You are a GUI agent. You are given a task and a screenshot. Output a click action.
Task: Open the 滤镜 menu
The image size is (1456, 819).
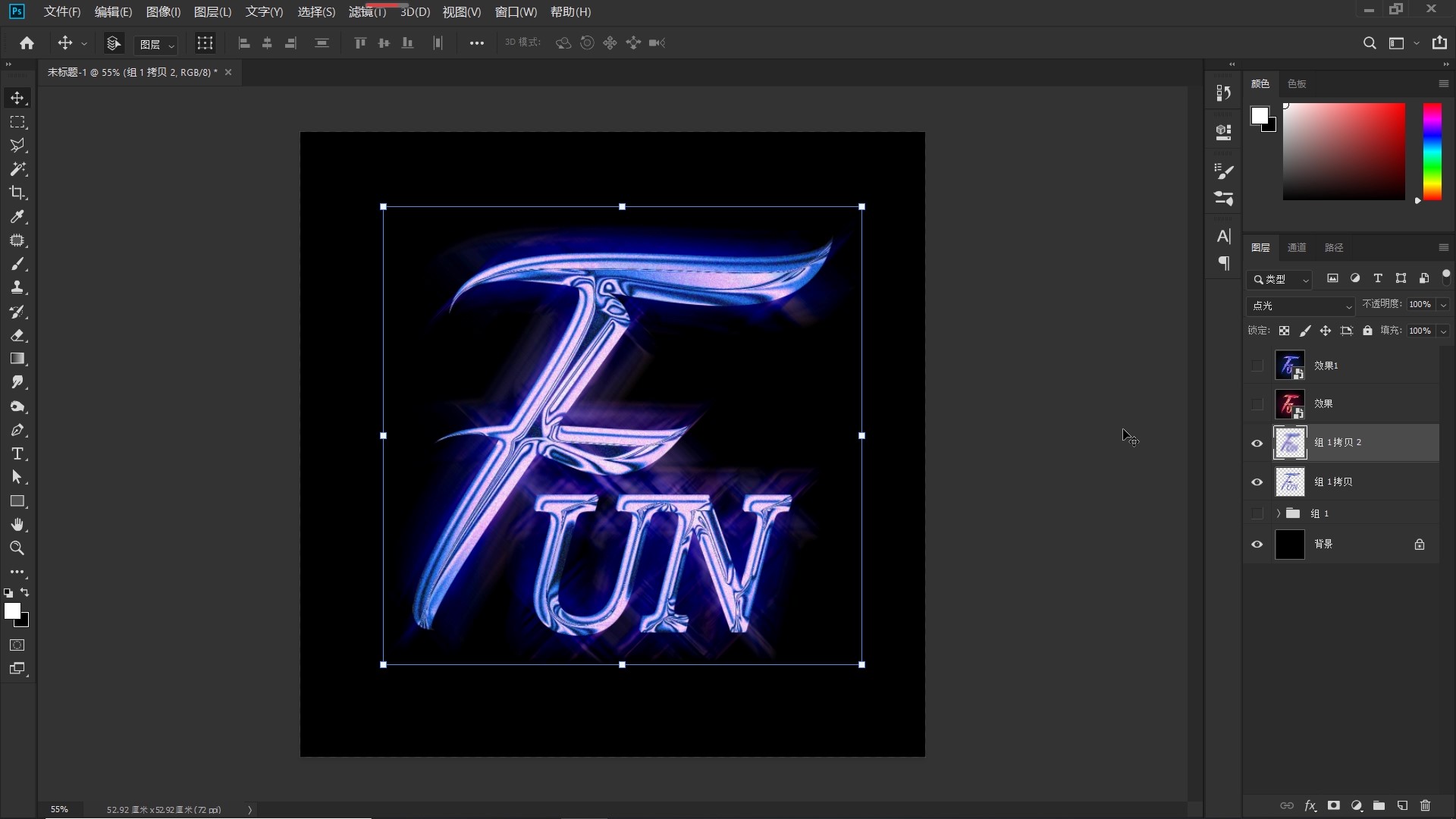(x=367, y=12)
